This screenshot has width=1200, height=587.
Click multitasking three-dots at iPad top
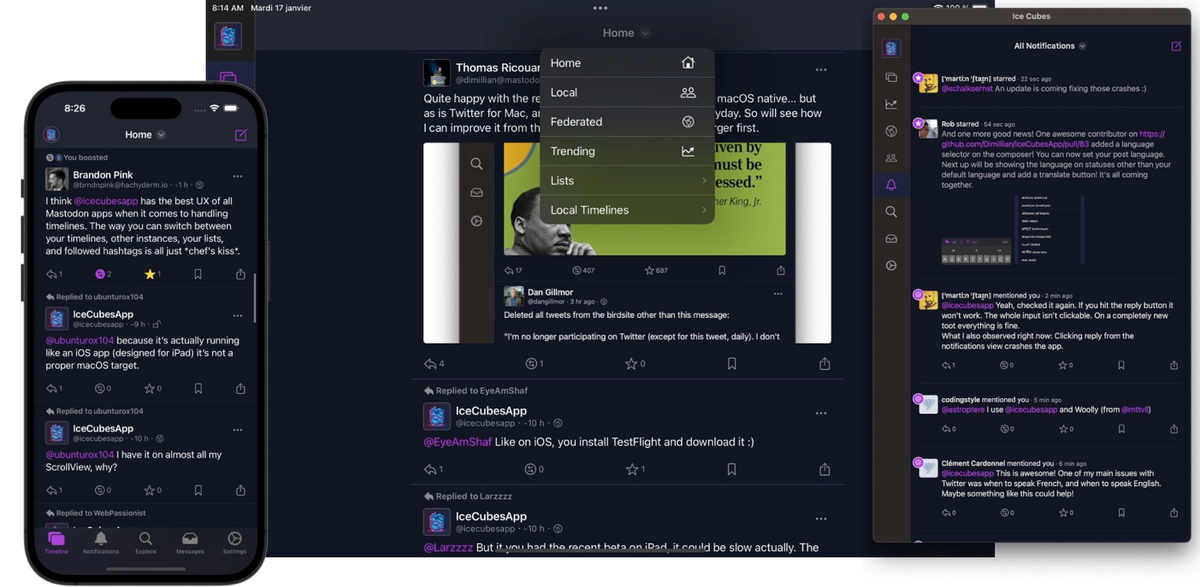tap(600, 8)
